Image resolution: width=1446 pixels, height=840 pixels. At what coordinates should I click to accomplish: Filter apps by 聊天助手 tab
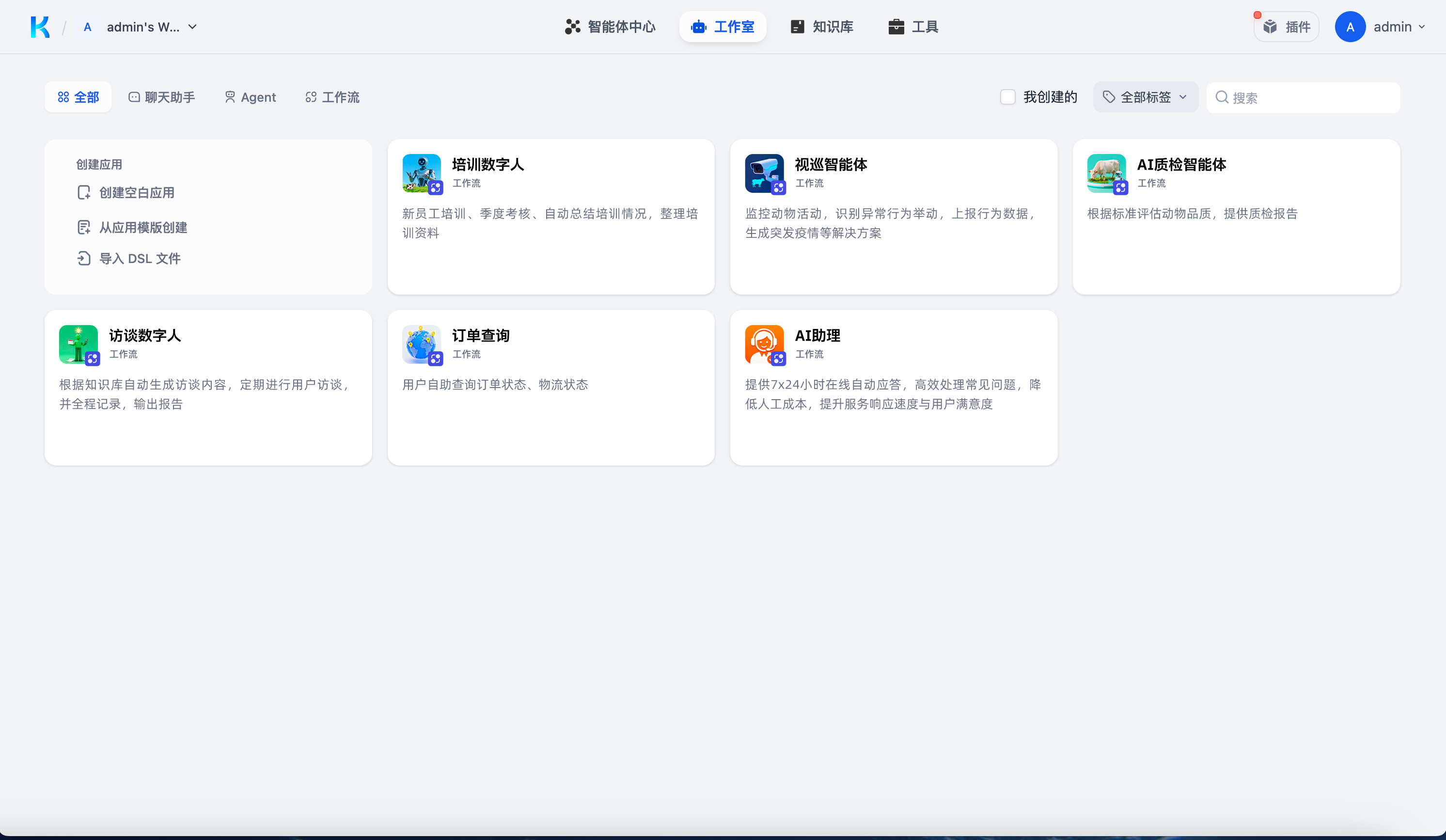pyautogui.click(x=162, y=97)
